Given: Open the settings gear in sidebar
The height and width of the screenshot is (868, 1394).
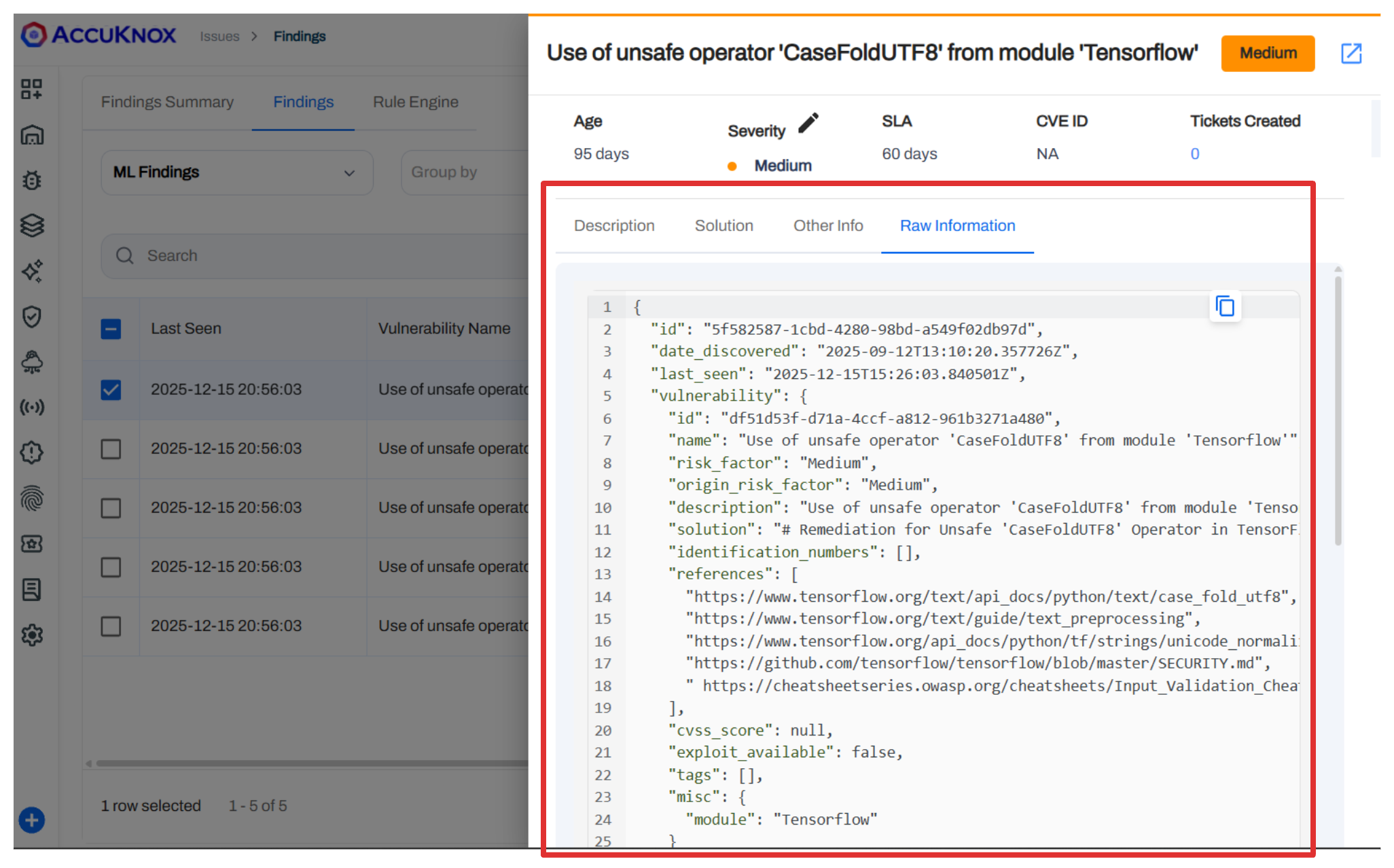Looking at the screenshot, I should (x=31, y=635).
